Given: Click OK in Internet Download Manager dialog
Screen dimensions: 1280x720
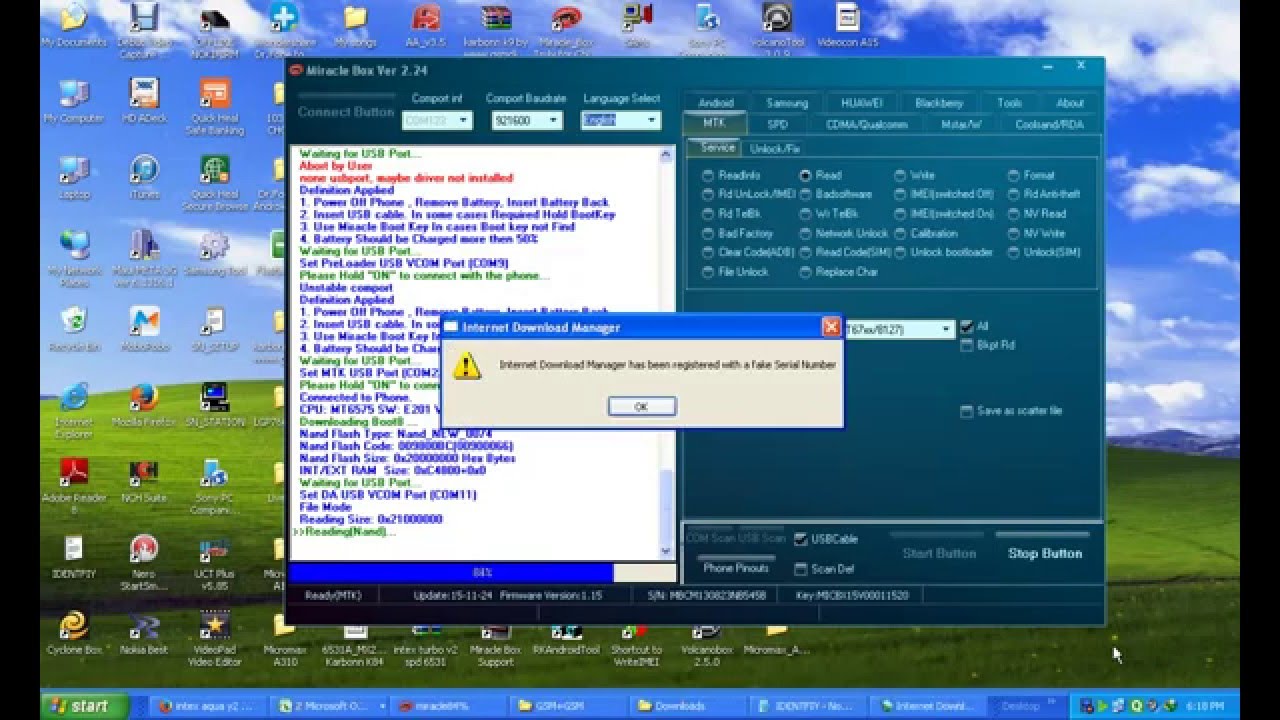Looking at the screenshot, I should point(642,406).
